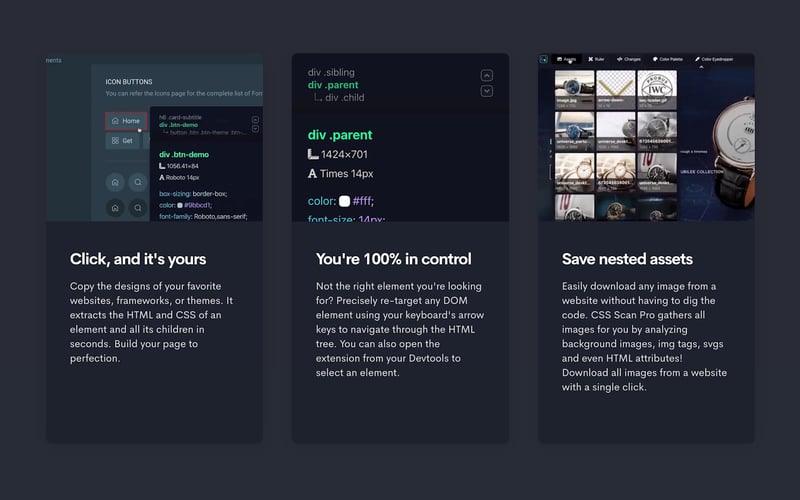Select the universe_parto blue watch thumbnail
The image size is (800, 500).
pos(574,131)
